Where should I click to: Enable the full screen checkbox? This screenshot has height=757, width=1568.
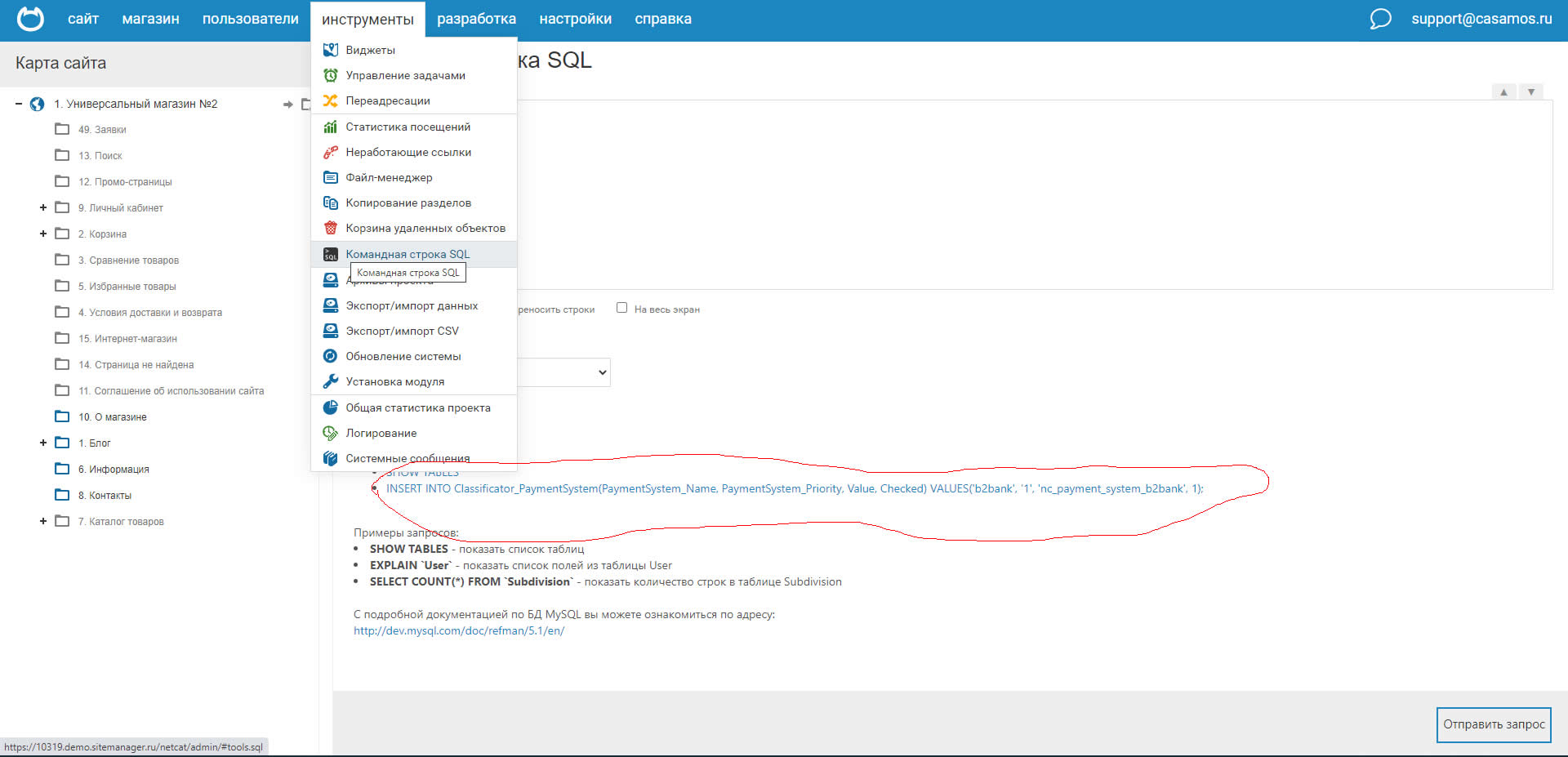(621, 308)
